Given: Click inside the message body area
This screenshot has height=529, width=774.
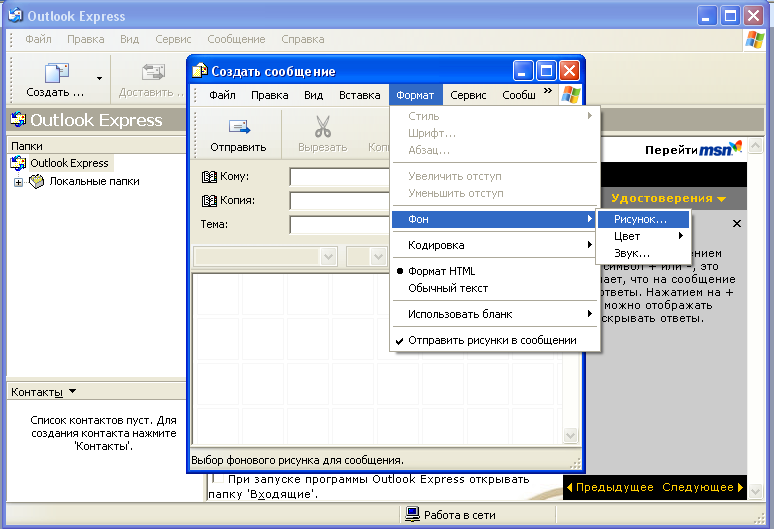Looking at the screenshot, I should (378, 359).
